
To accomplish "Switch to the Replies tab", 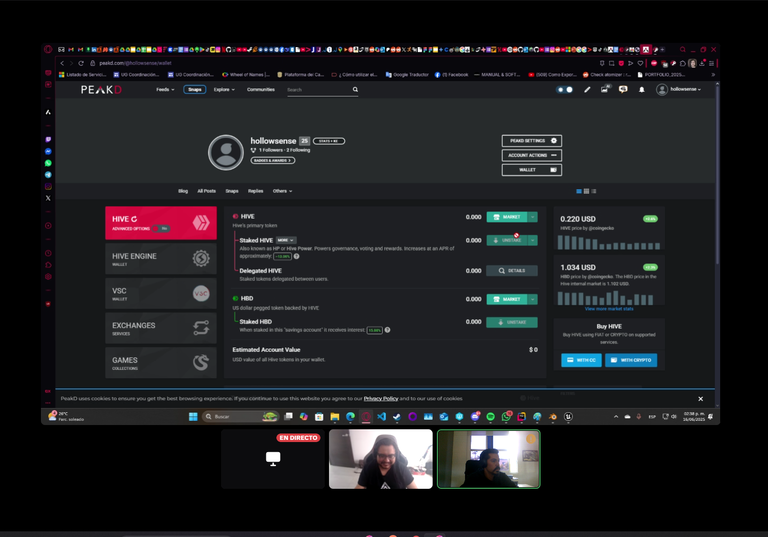I will [x=255, y=191].
